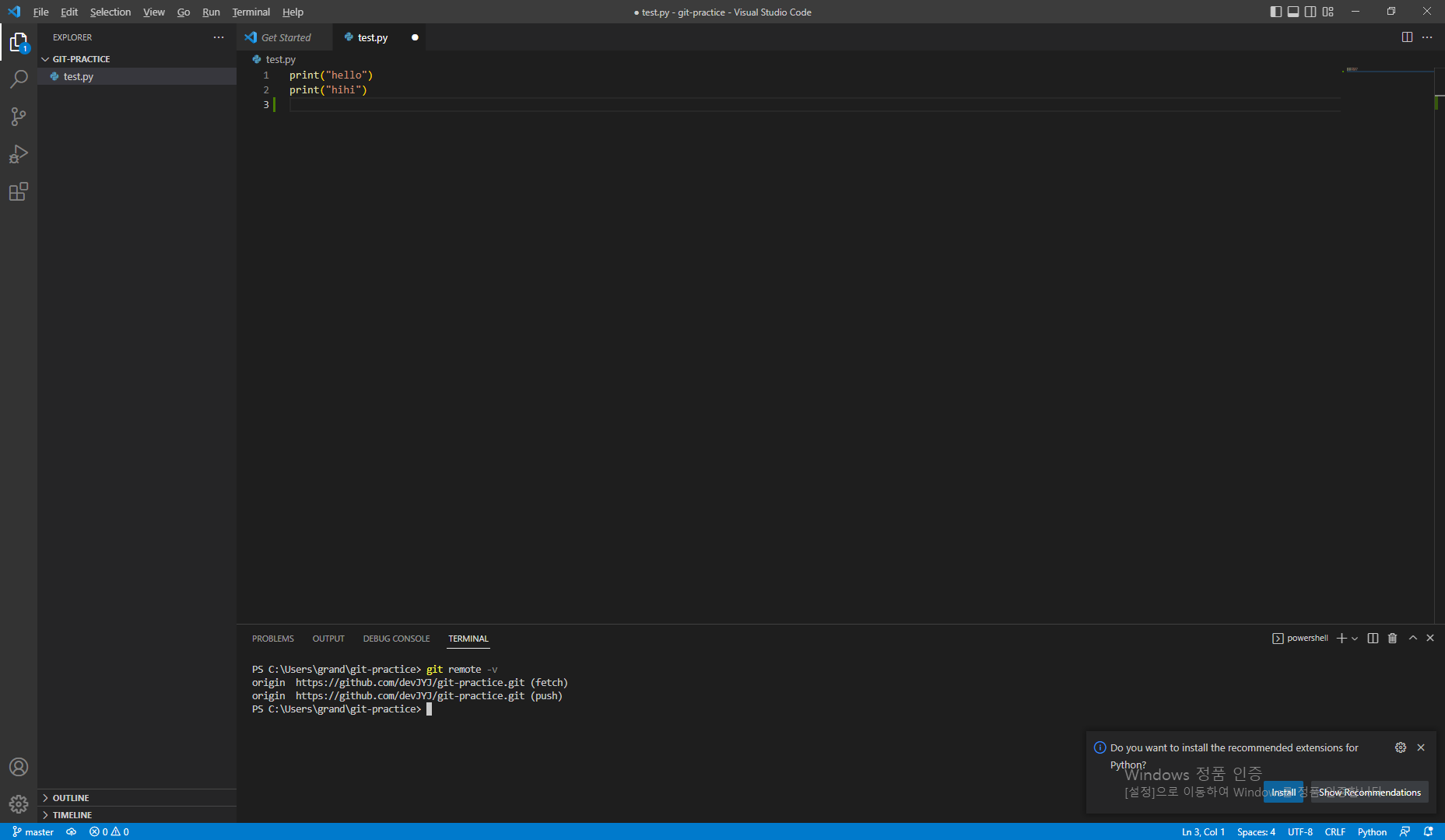This screenshot has width=1445, height=840.
Task: Change indentation via Spaces: 4
Action: [1256, 831]
